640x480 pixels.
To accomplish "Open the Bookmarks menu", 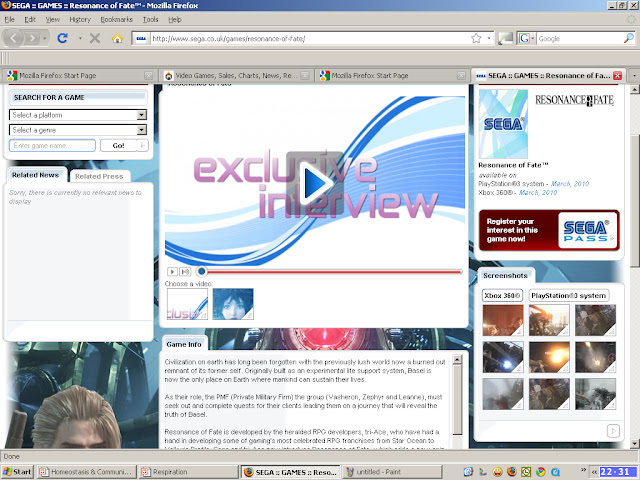I will coord(116,19).
